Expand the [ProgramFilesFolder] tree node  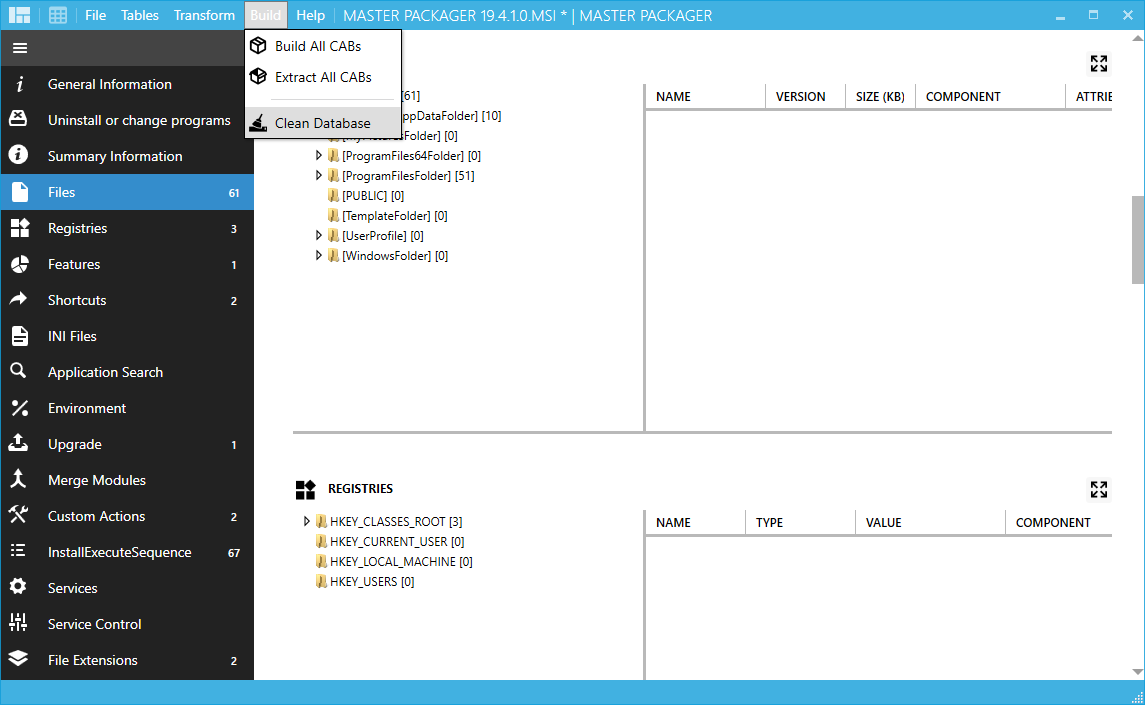(x=318, y=175)
